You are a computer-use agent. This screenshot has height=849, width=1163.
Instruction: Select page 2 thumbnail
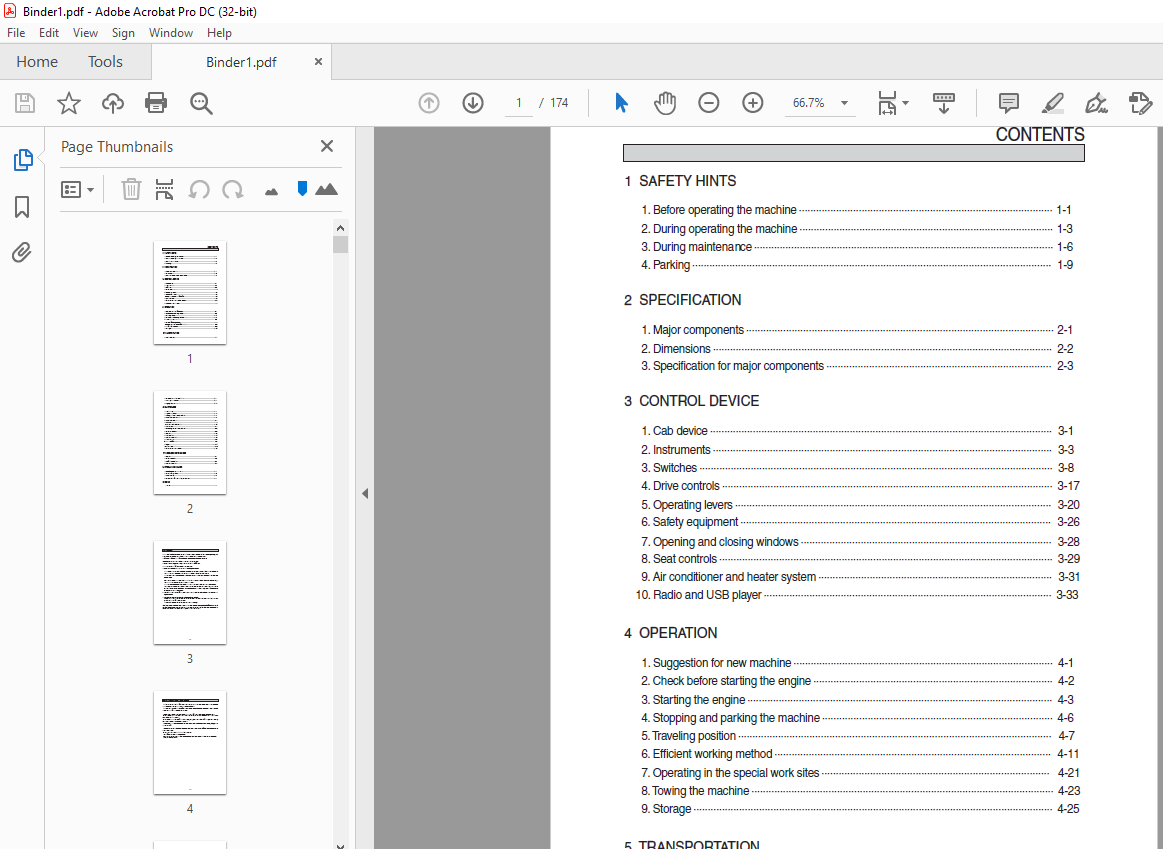[190, 443]
